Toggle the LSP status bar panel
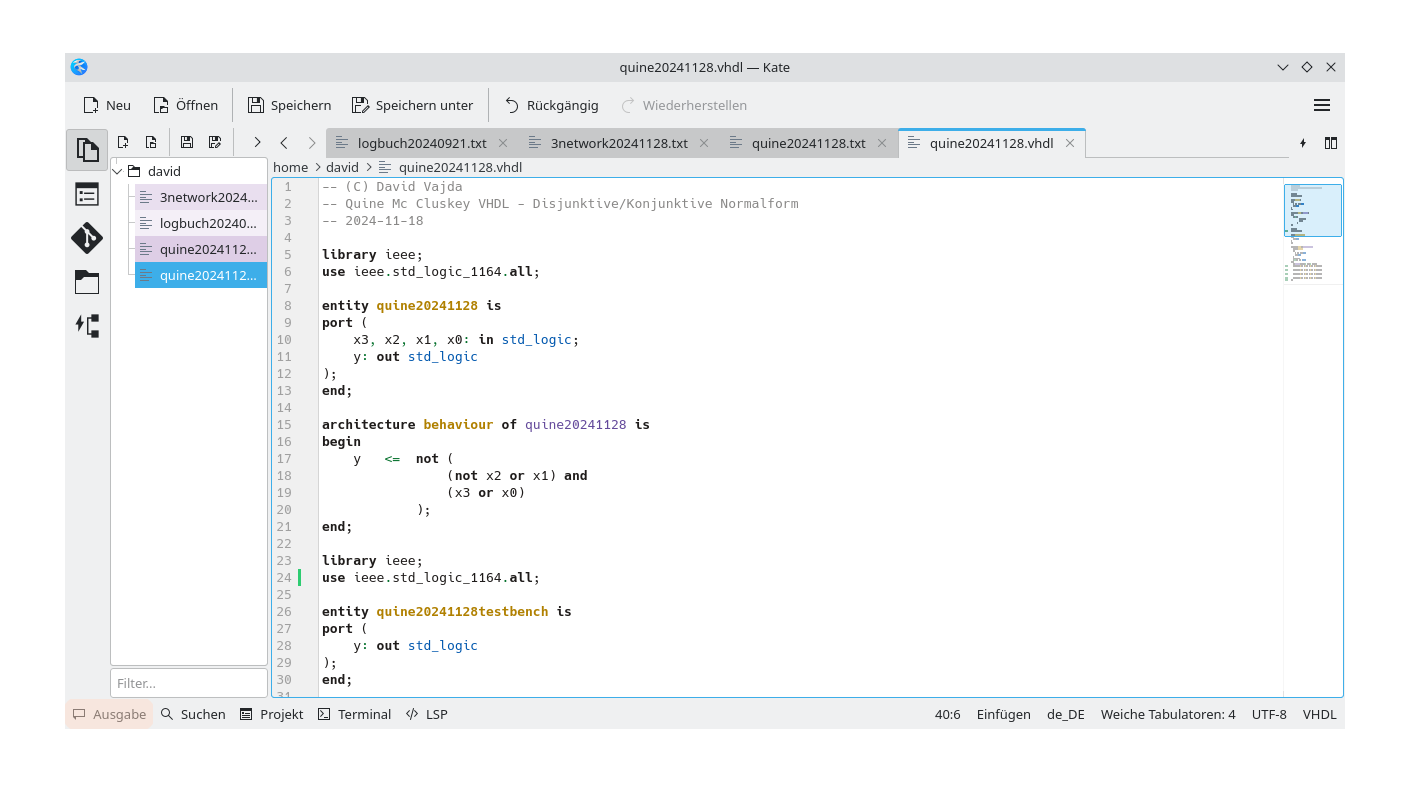The image size is (1410, 806). 427,714
